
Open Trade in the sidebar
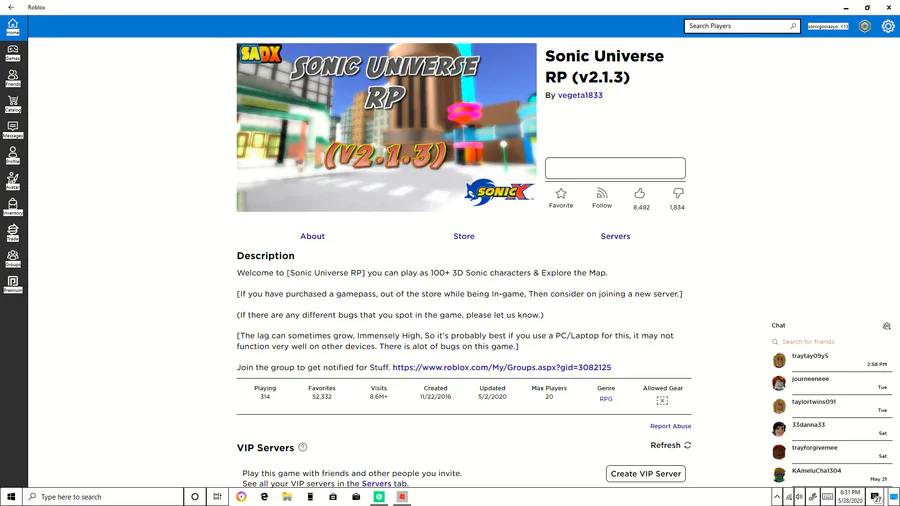coord(13,233)
